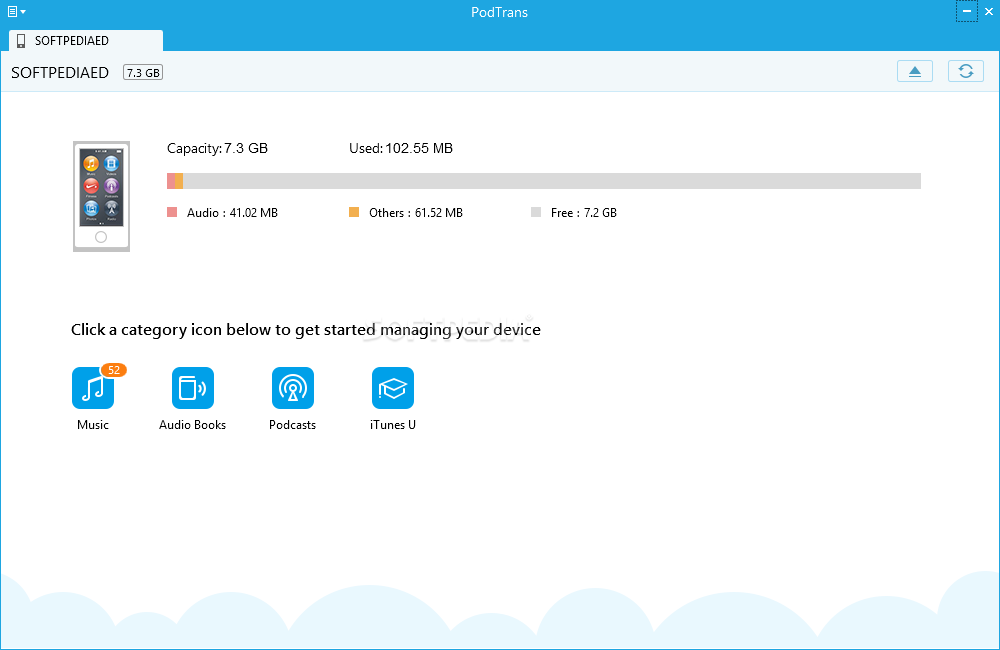Screen dimensions: 1000x650
Task: Click the orange 52 badge on Music
Action: (x=114, y=370)
